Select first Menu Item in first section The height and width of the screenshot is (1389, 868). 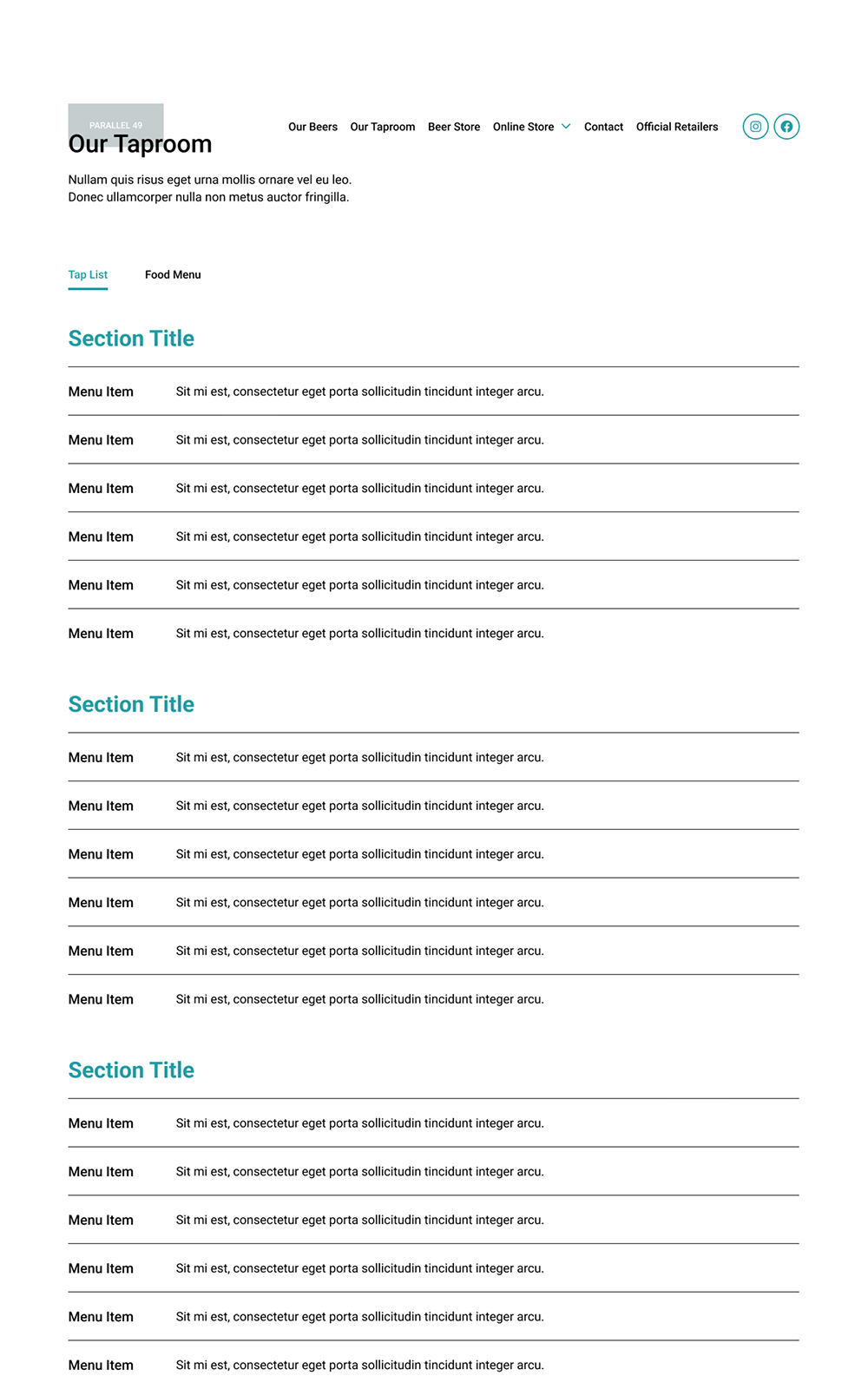101,392
